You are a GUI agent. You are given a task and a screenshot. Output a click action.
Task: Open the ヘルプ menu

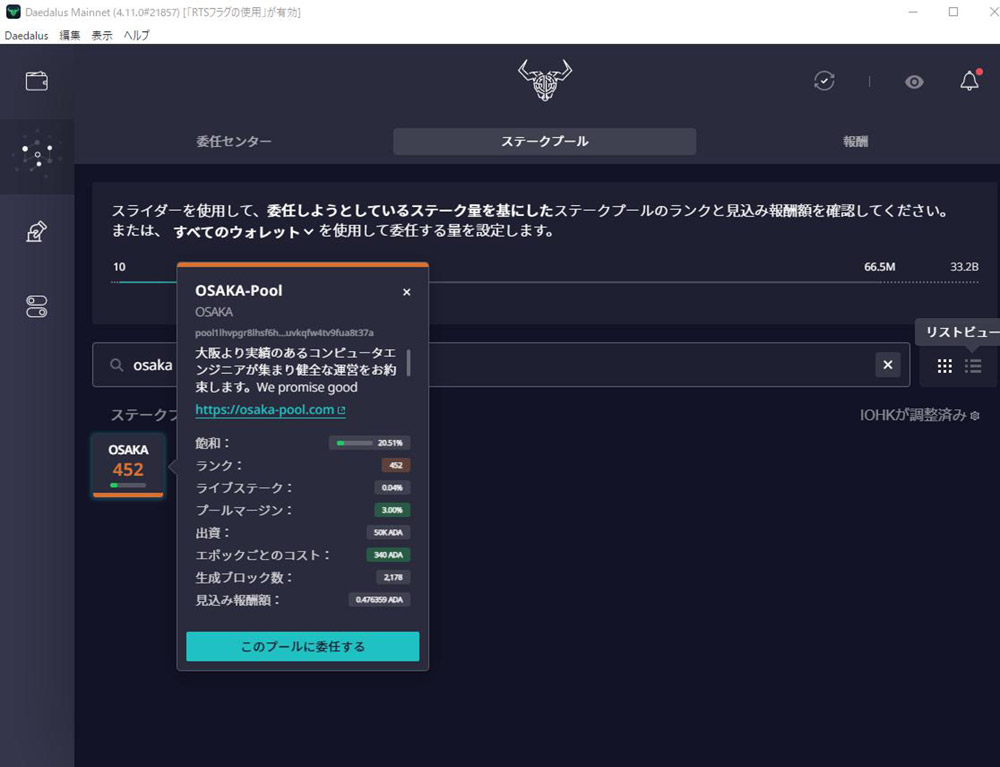(136, 35)
